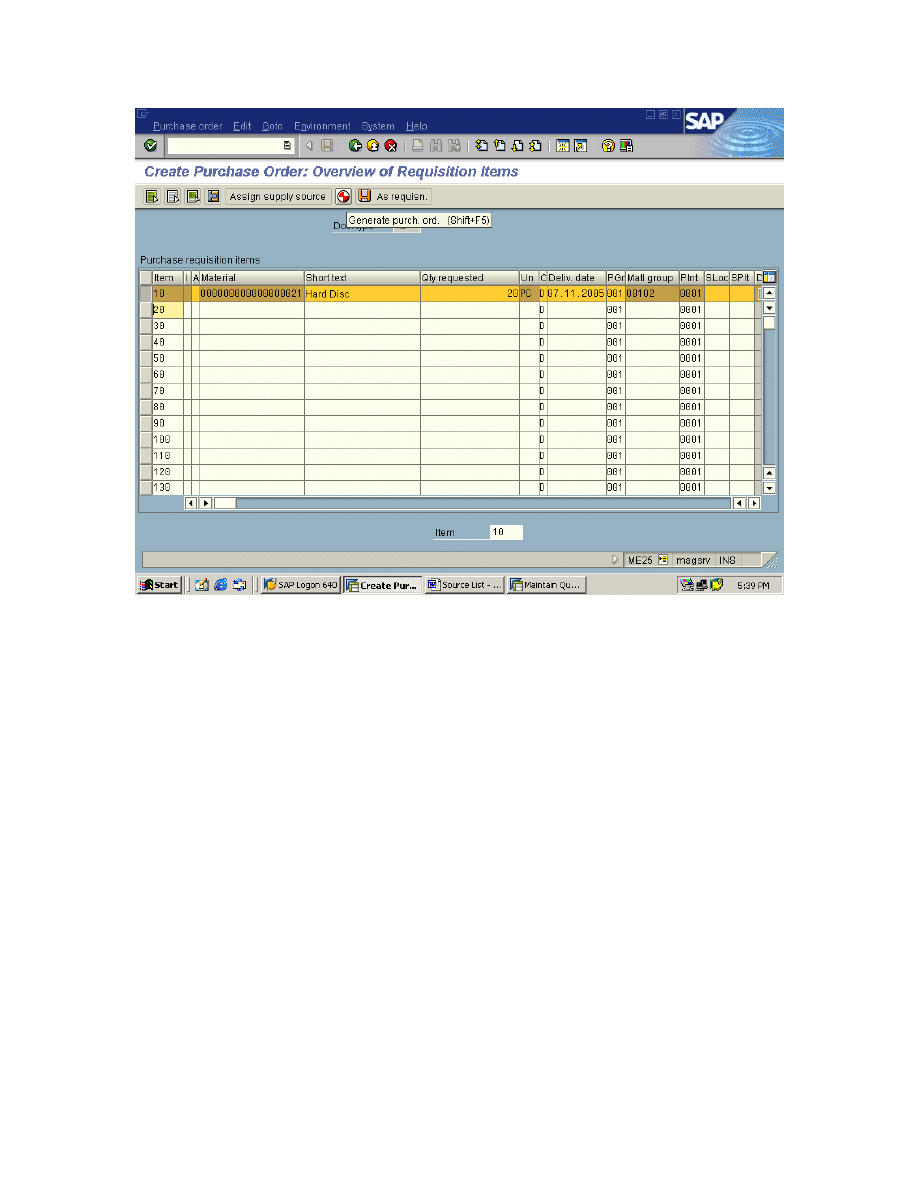
Task: Open the system info selector after ME25
Action: coord(662,560)
